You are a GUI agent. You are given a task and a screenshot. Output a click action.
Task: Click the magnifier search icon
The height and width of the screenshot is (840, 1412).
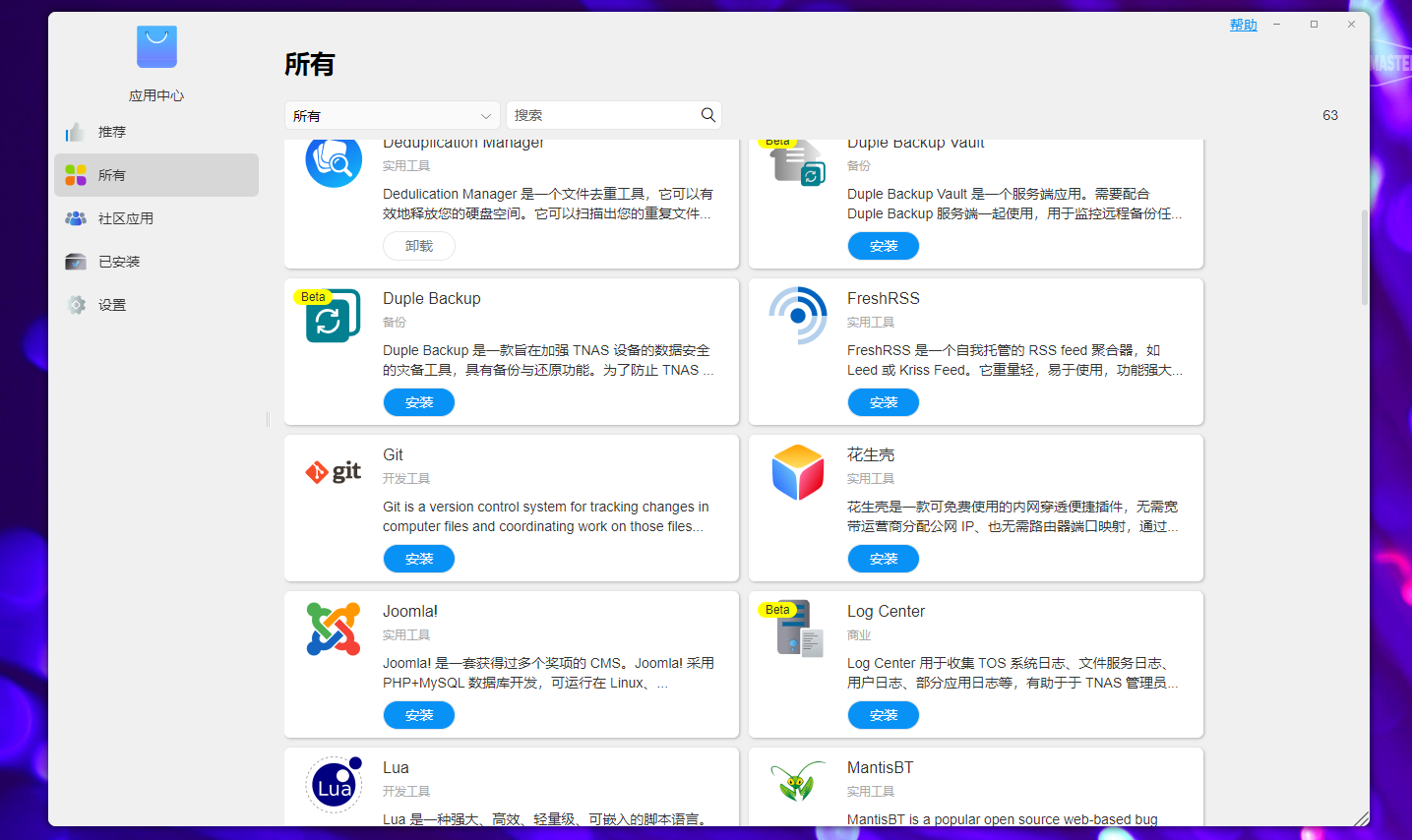[x=707, y=115]
